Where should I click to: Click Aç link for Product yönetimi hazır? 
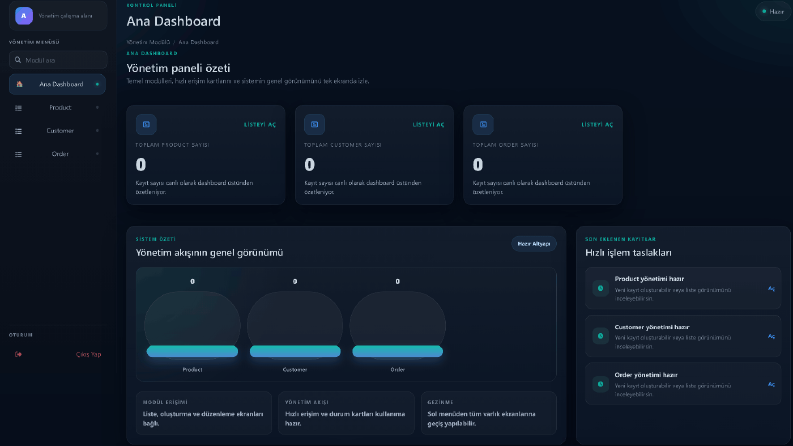(x=771, y=289)
